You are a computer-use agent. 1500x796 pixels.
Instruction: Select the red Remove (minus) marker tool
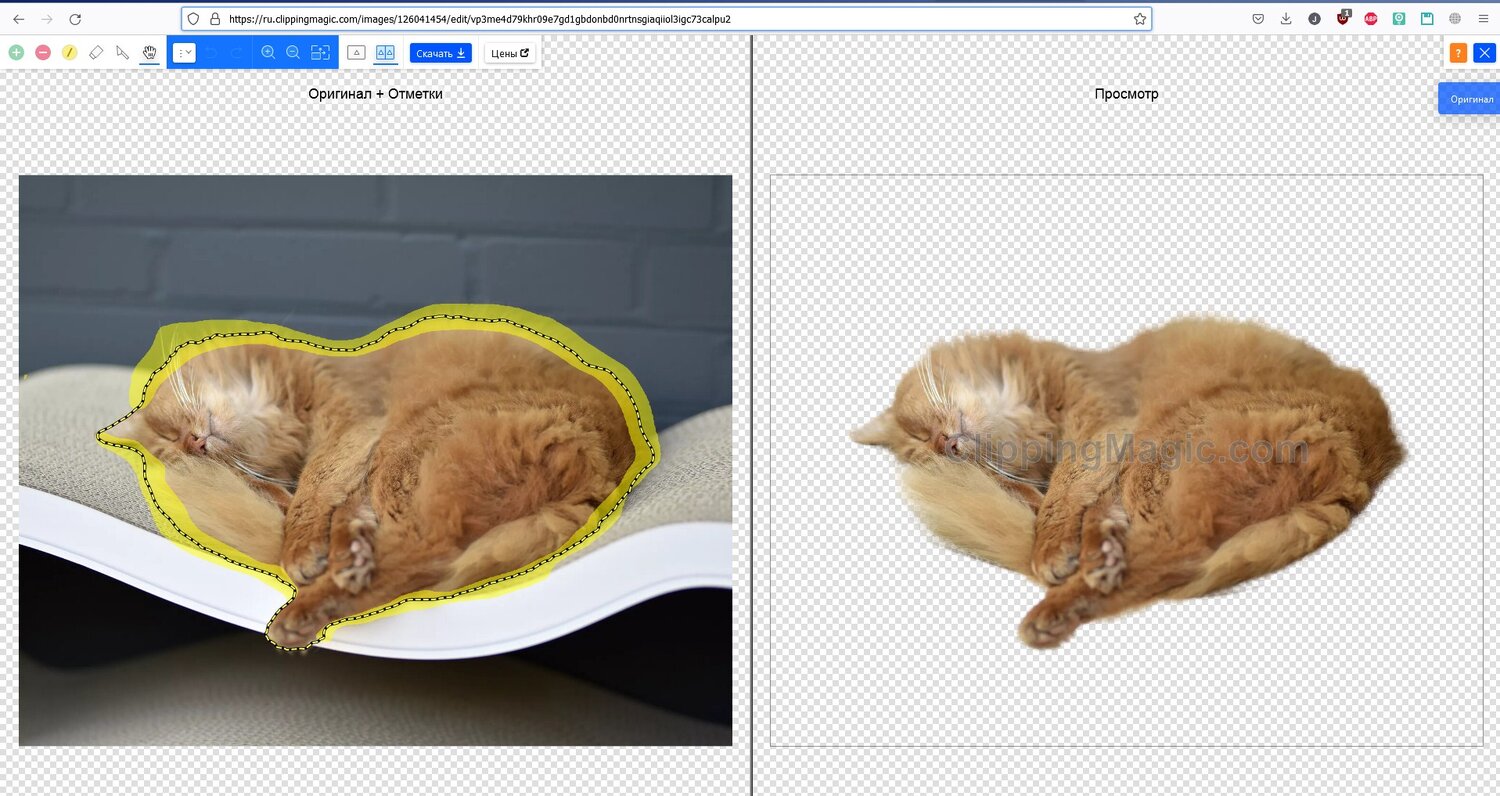click(x=43, y=52)
